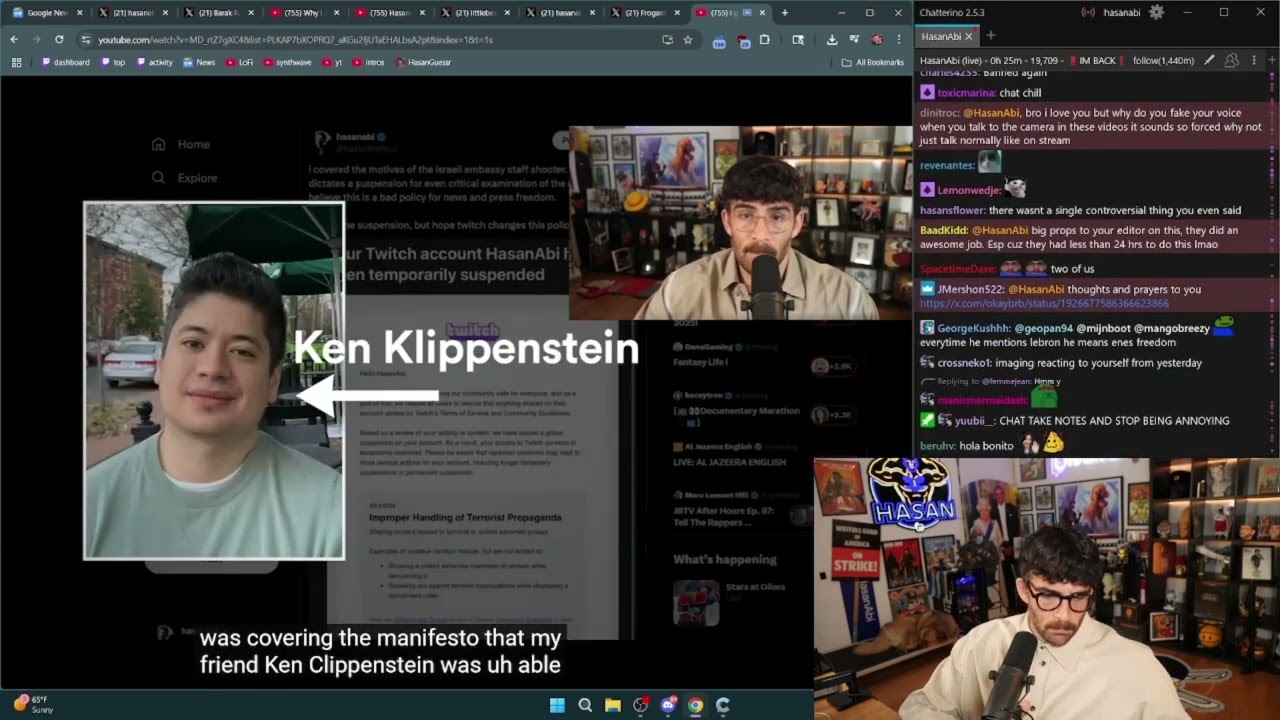Open the cast/install icon in address bar
Image resolution: width=1280 pixels, height=720 pixels.
667,39
